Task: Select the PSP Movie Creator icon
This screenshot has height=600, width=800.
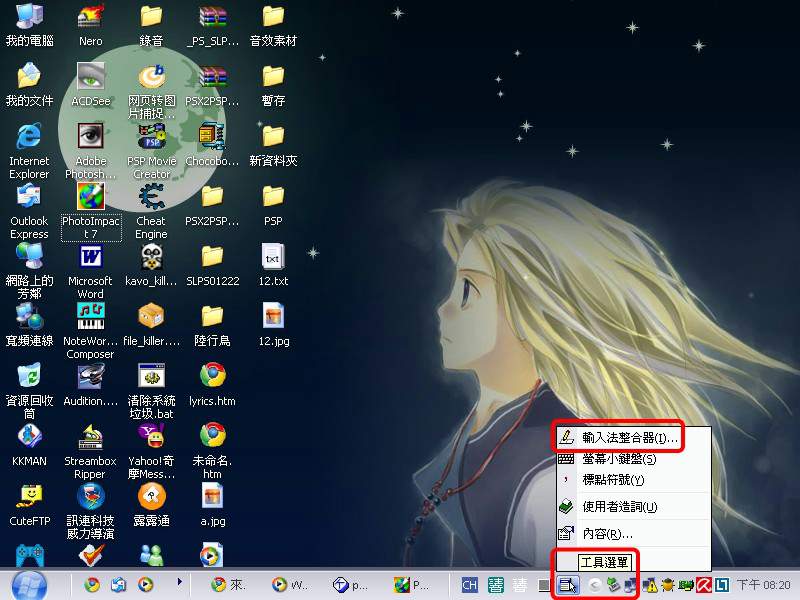Action: click(x=151, y=152)
